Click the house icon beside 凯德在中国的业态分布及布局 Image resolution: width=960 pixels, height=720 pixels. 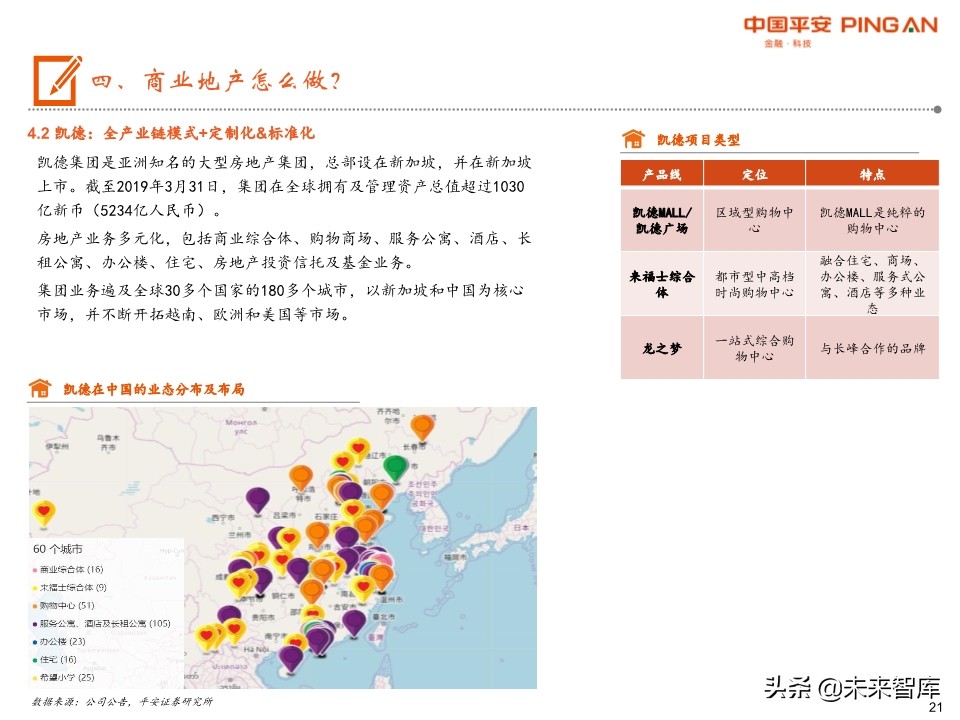(40, 389)
